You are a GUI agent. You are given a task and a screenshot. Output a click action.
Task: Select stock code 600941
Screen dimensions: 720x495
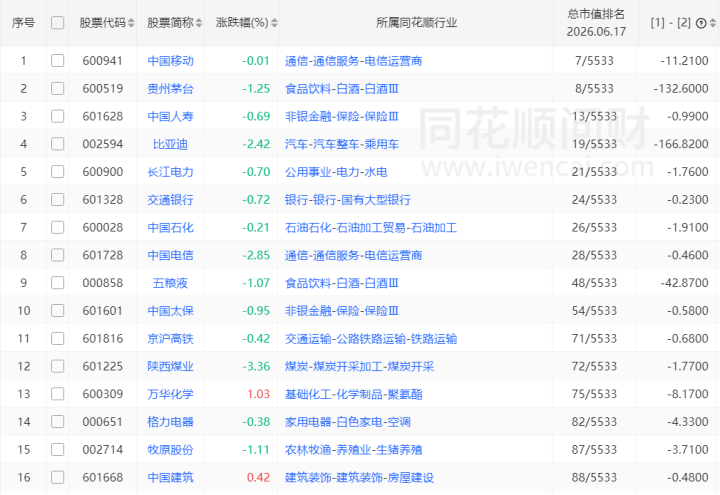point(102,61)
